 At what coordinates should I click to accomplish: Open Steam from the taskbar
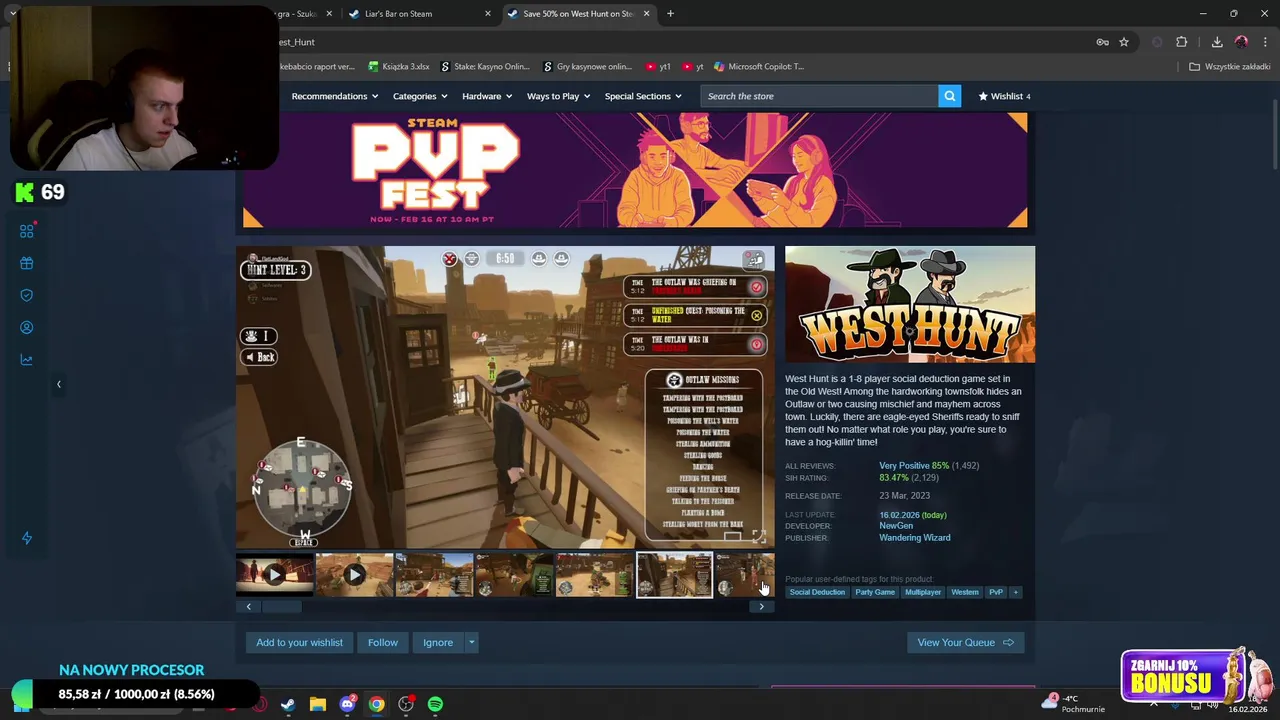click(x=287, y=704)
